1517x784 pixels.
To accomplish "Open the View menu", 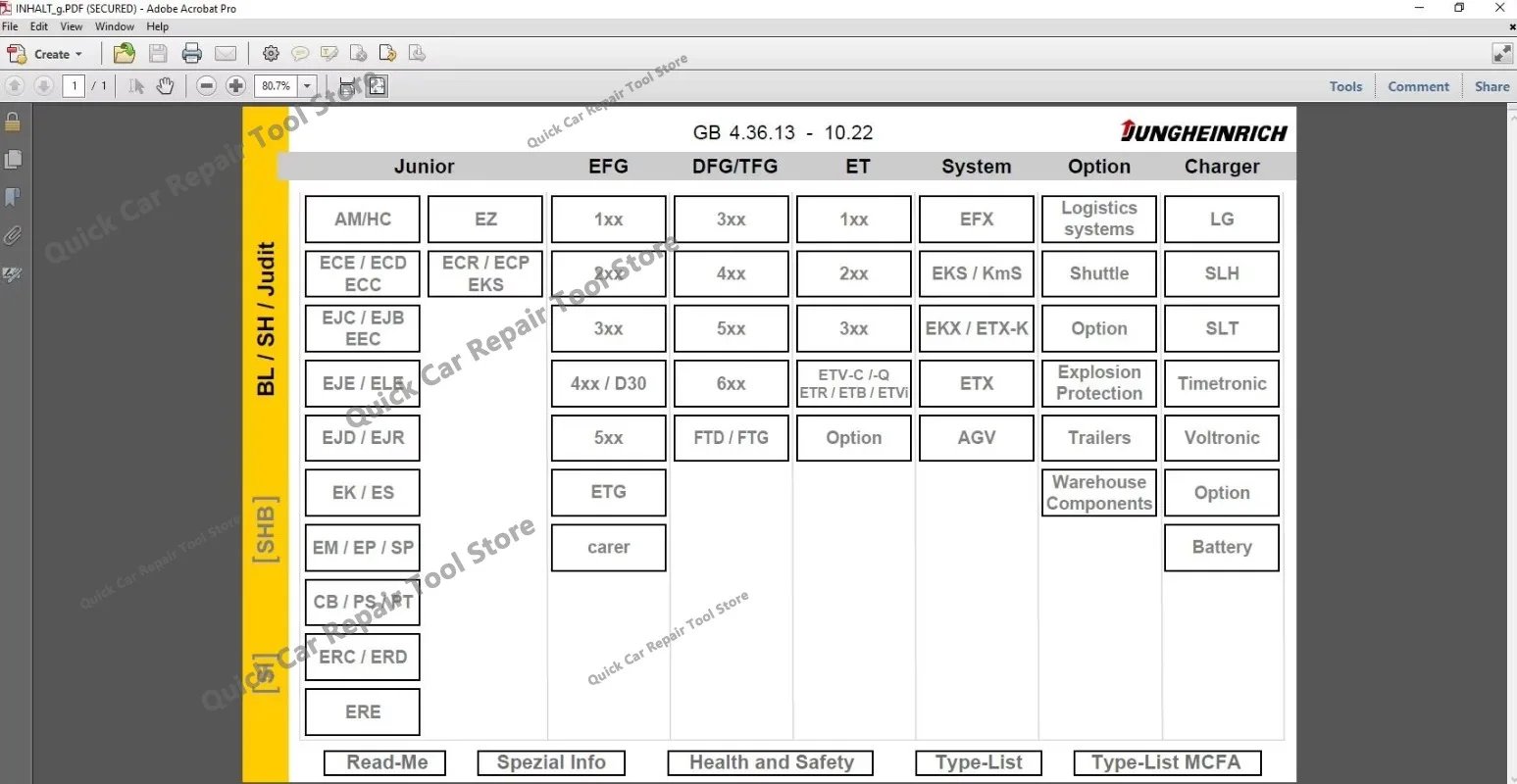I will pos(72,26).
